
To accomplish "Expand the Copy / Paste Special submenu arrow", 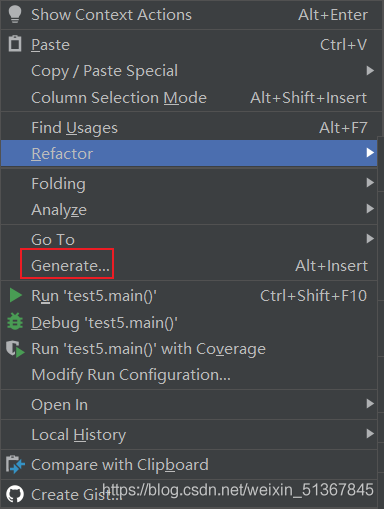I will pos(370,71).
